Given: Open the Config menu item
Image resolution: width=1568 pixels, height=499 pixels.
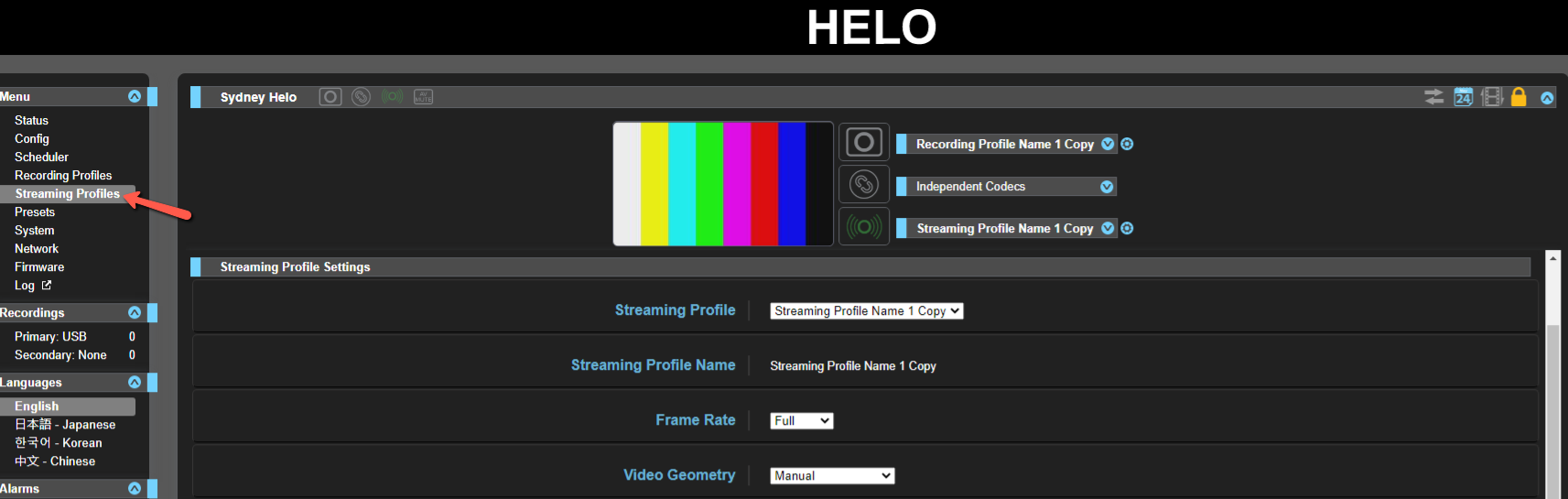Looking at the screenshot, I should click(x=32, y=138).
